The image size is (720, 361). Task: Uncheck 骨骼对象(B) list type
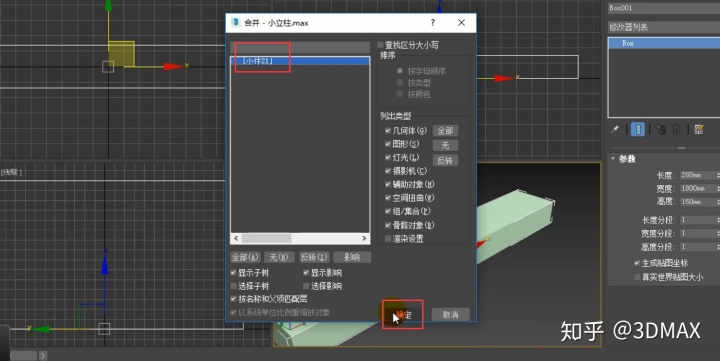(x=388, y=225)
